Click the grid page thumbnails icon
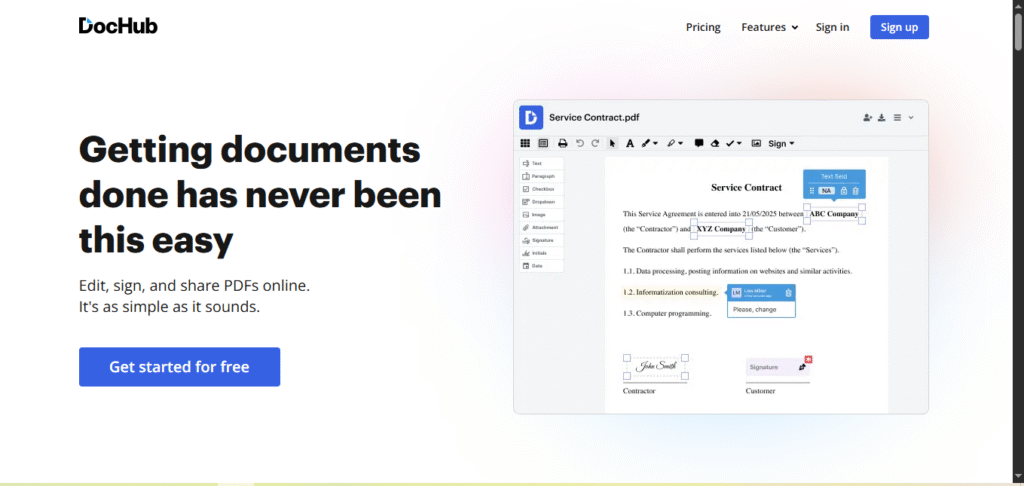 tap(525, 144)
